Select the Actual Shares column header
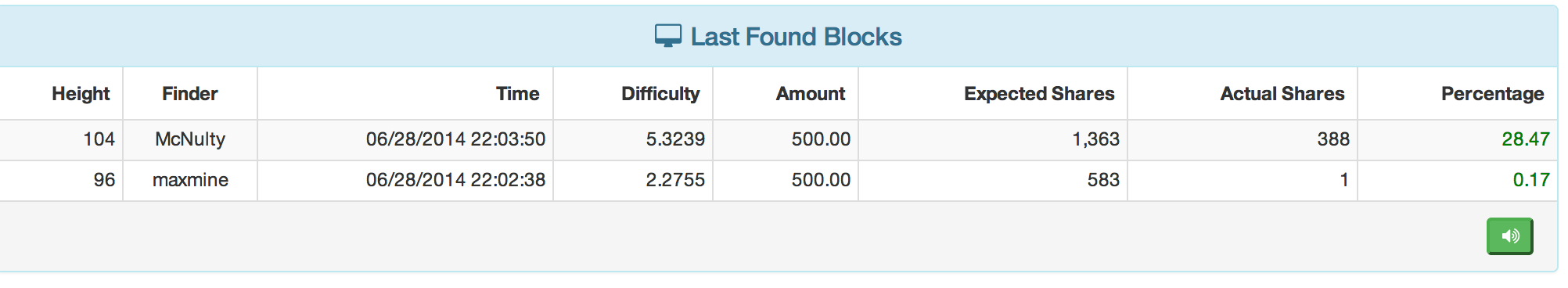 pyautogui.click(x=1282, y=94)
